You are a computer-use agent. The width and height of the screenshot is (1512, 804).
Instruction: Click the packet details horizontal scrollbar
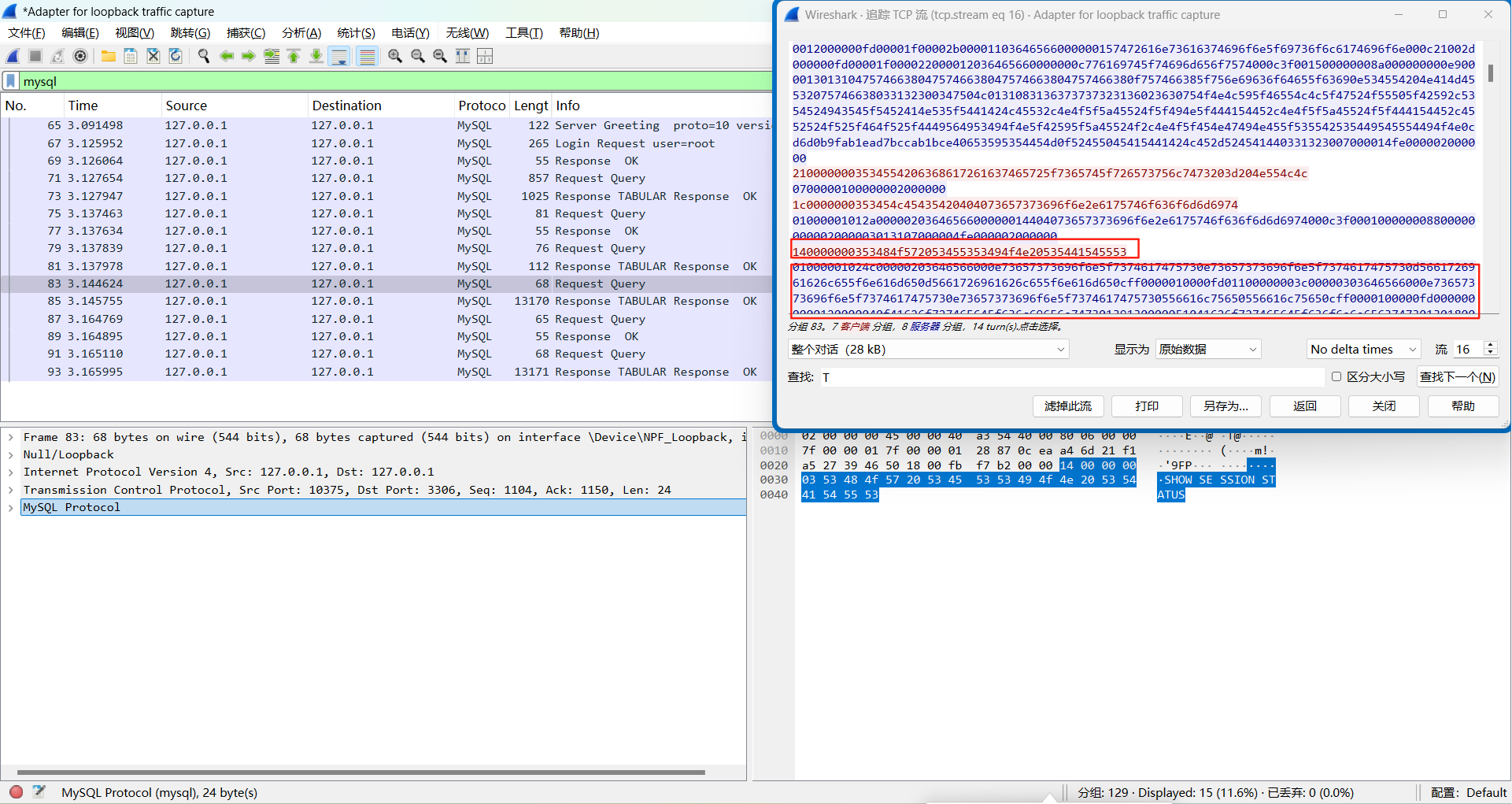click(360, 773)
